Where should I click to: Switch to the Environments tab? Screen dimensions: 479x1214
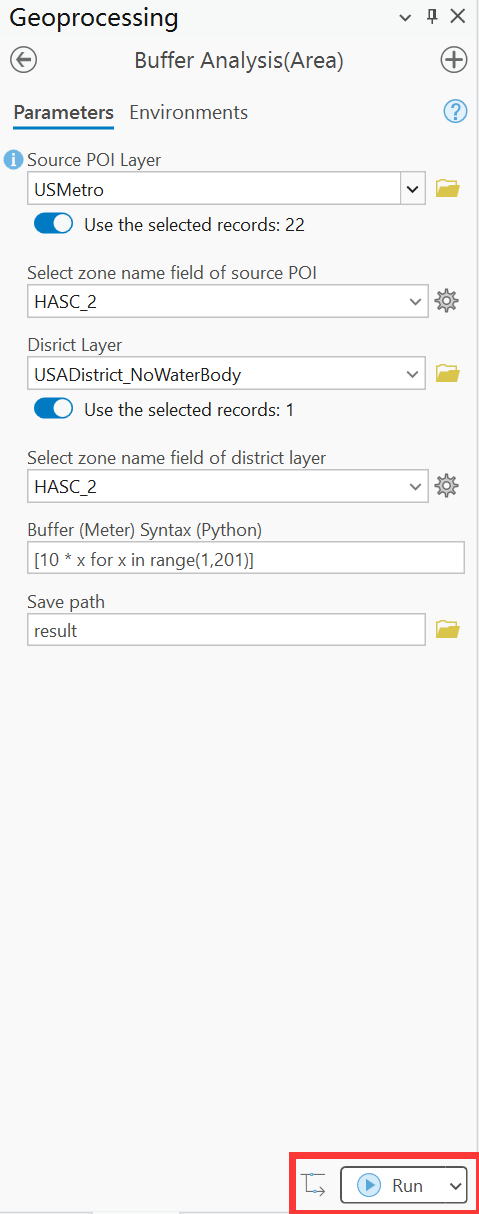click(x=188, y=112)
